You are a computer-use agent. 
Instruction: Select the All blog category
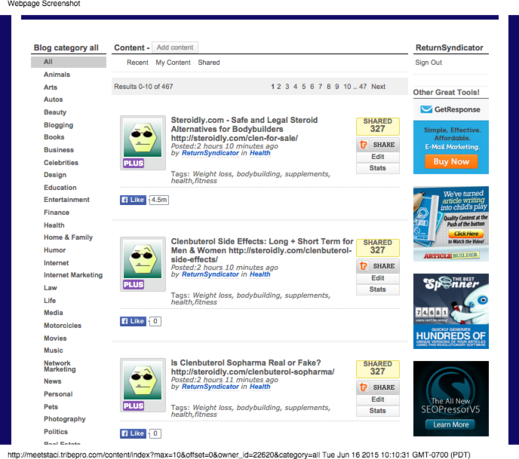(69, 62)
